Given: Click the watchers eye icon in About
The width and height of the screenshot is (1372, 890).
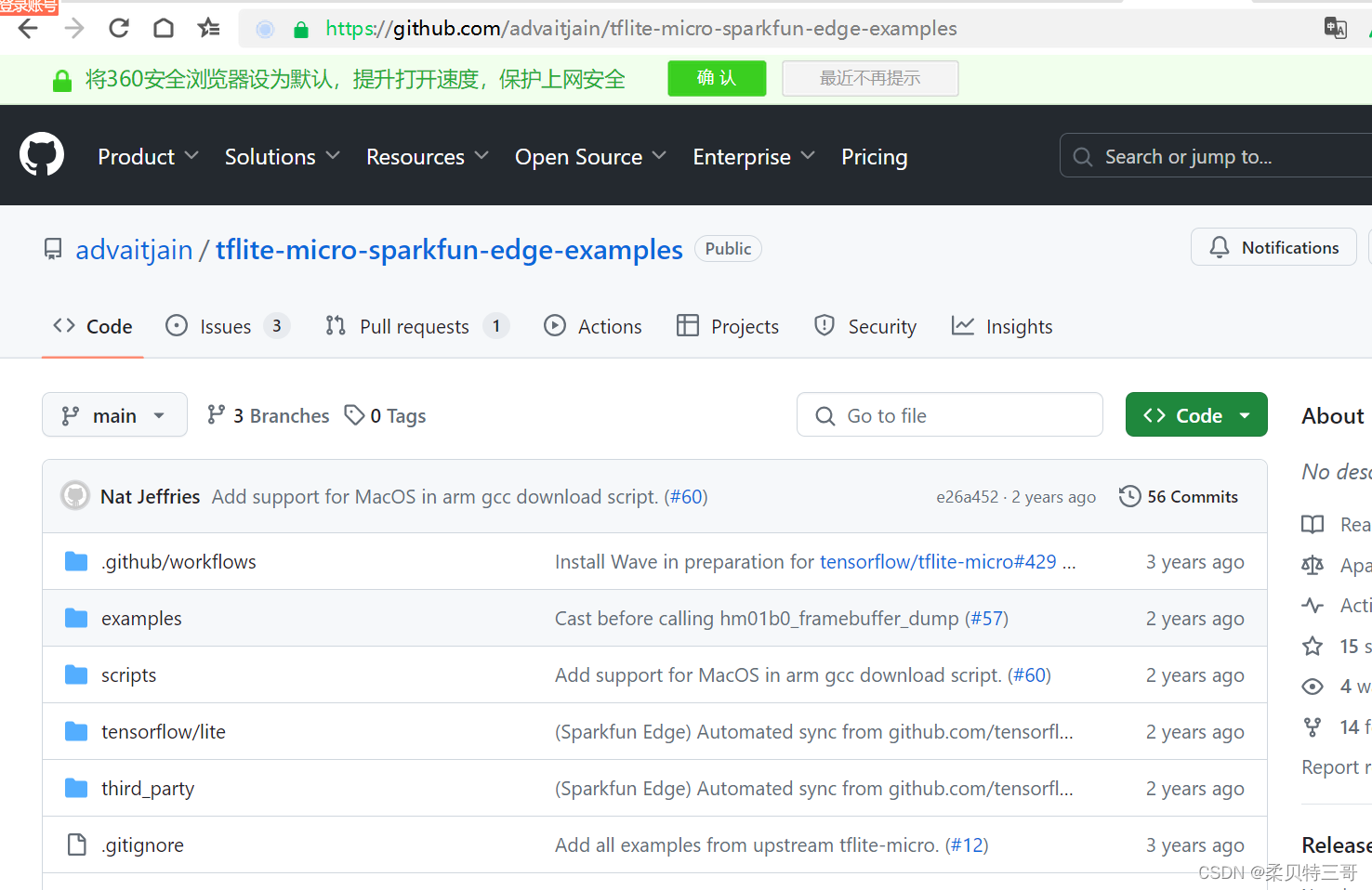Looking at the screenshot, I should pyautogui.click(x=1313, y=687).
